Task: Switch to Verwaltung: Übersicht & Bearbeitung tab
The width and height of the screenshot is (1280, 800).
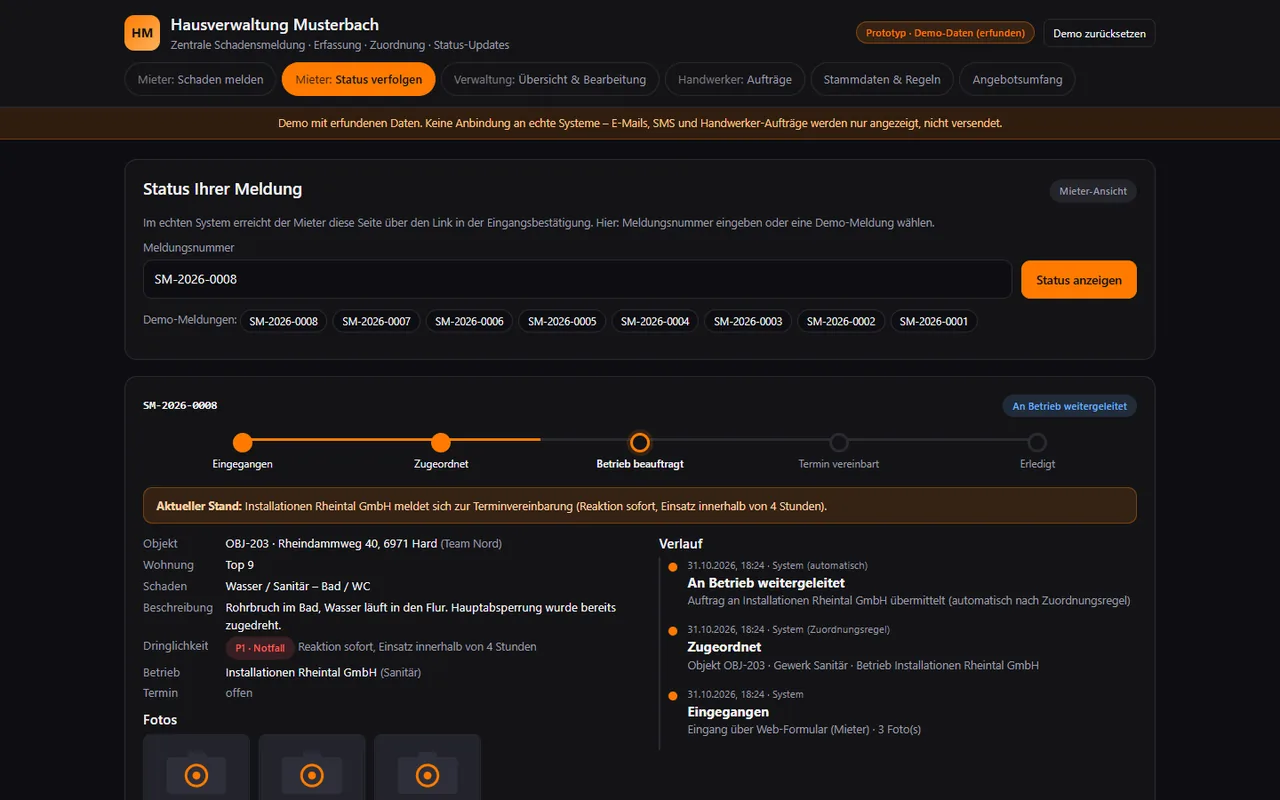Action: click(550, 80)
